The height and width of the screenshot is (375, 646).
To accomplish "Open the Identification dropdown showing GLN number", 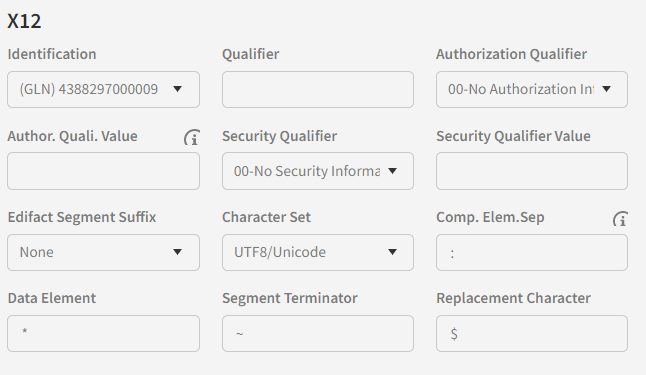I will tap(103, 89).
